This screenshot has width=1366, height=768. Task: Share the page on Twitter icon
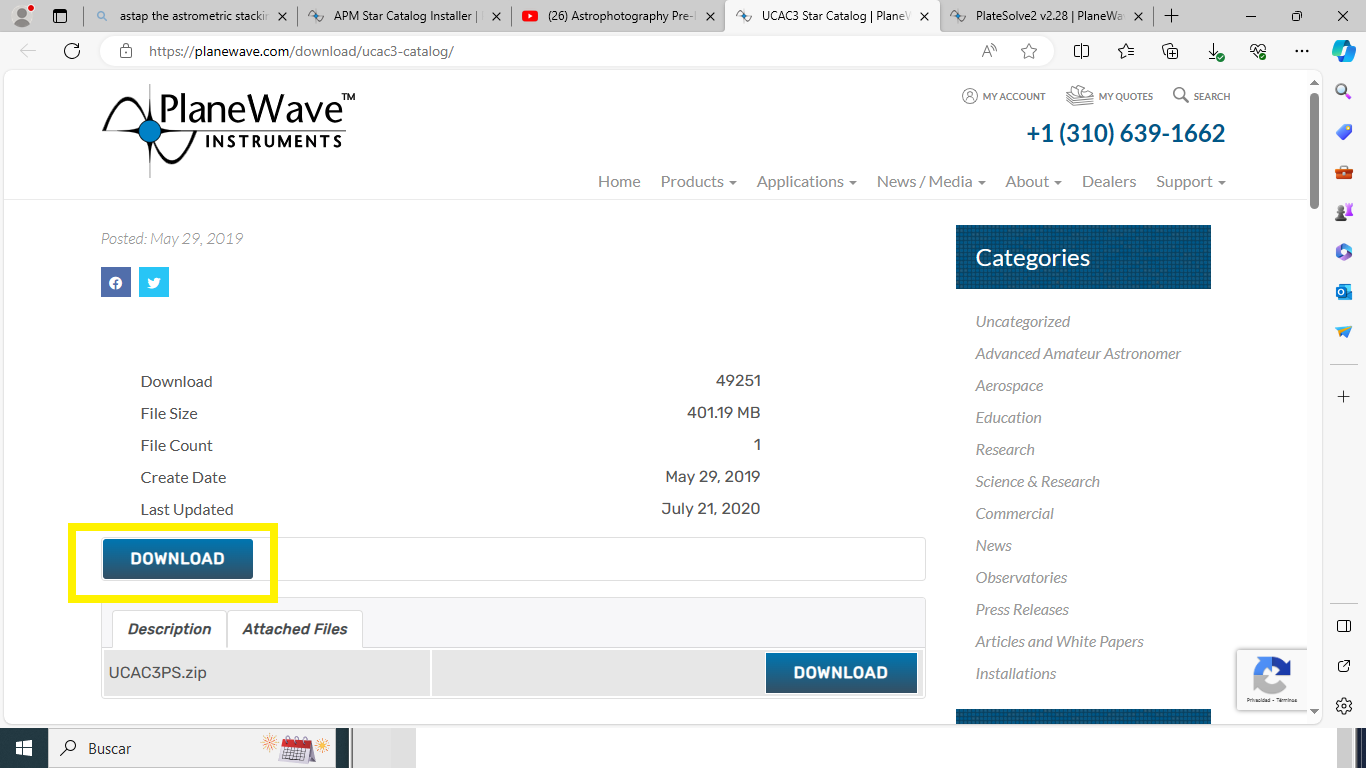(x=154, y=282)
